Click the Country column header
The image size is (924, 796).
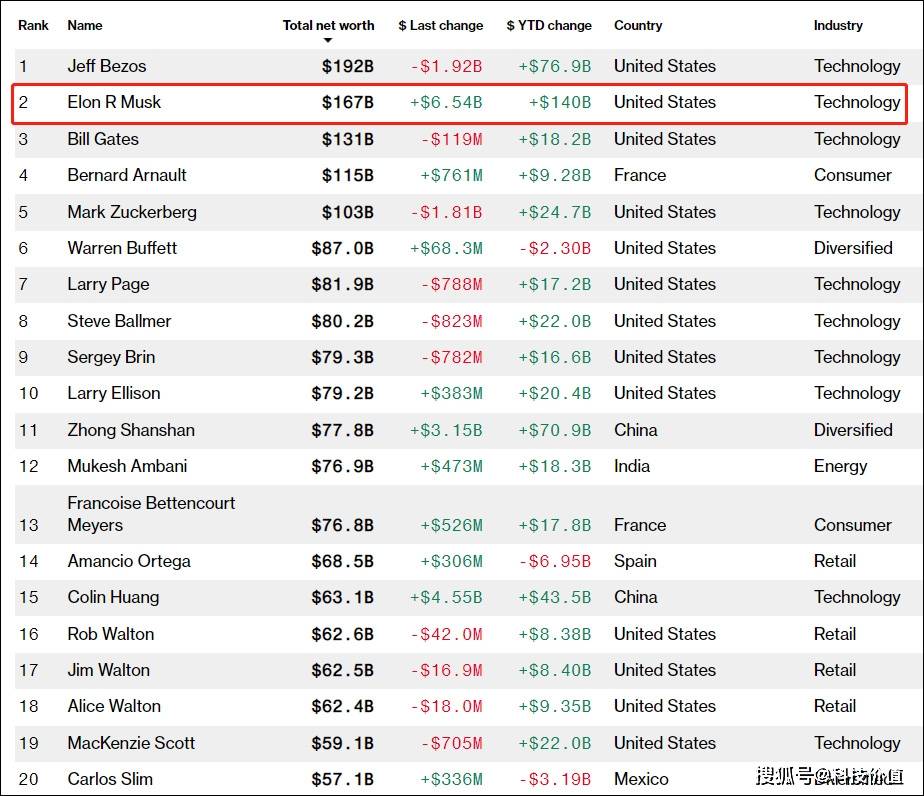638,25
